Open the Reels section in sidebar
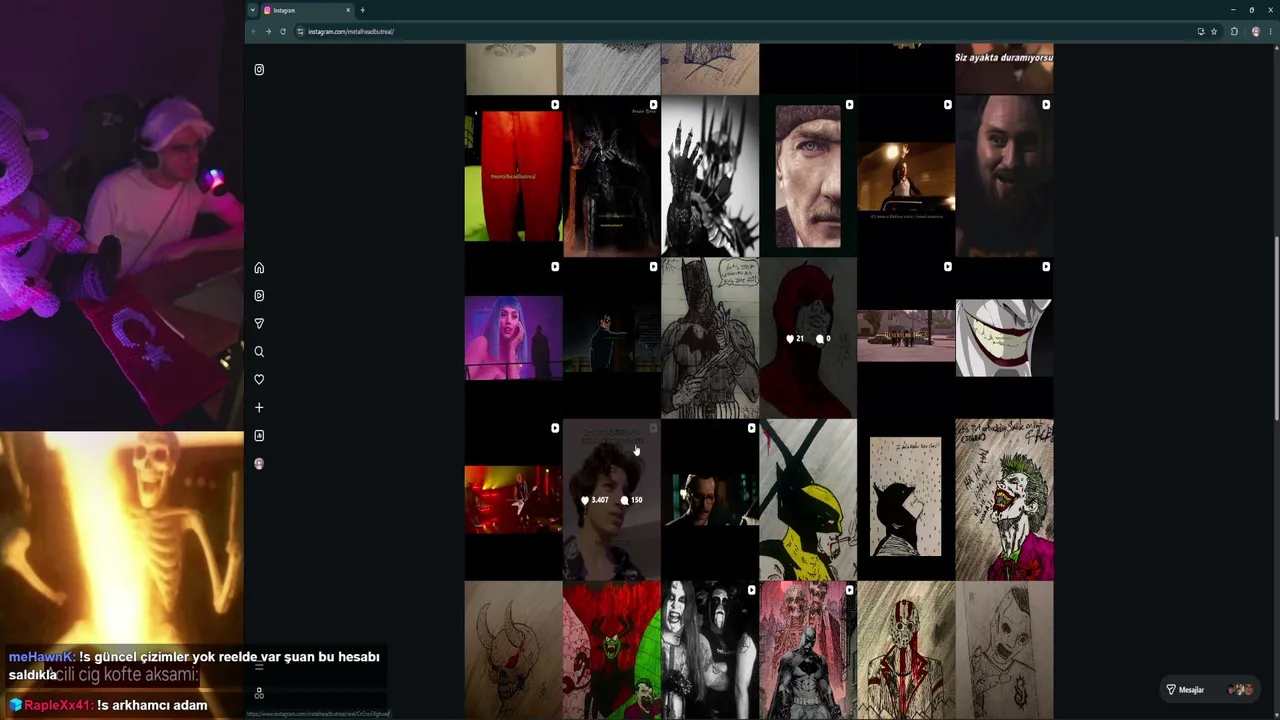Image resolution: width=1280 pixels, height=720 pixels. (x=259, y=296)
